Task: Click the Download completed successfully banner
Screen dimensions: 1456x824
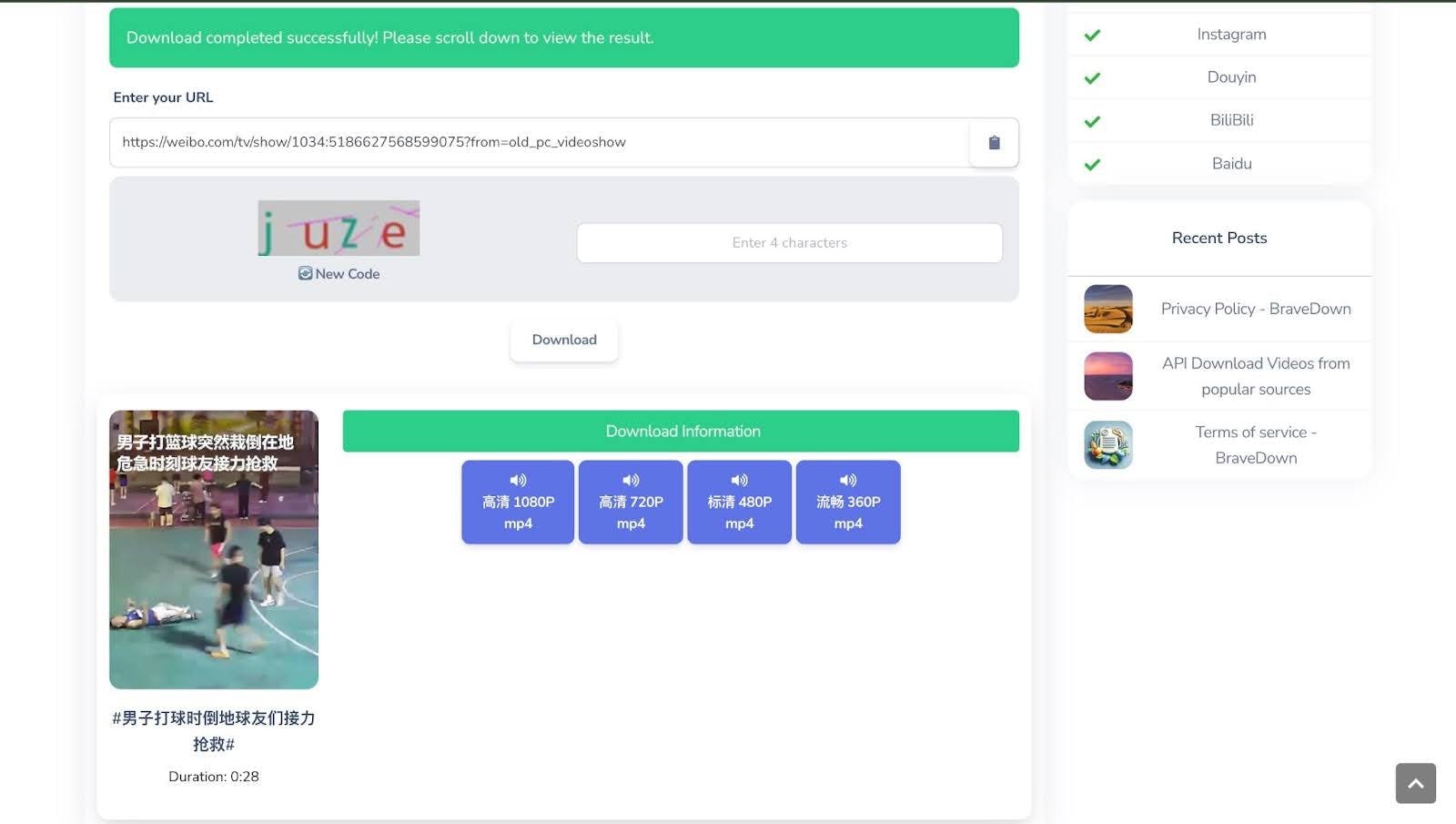Action: 564,37
